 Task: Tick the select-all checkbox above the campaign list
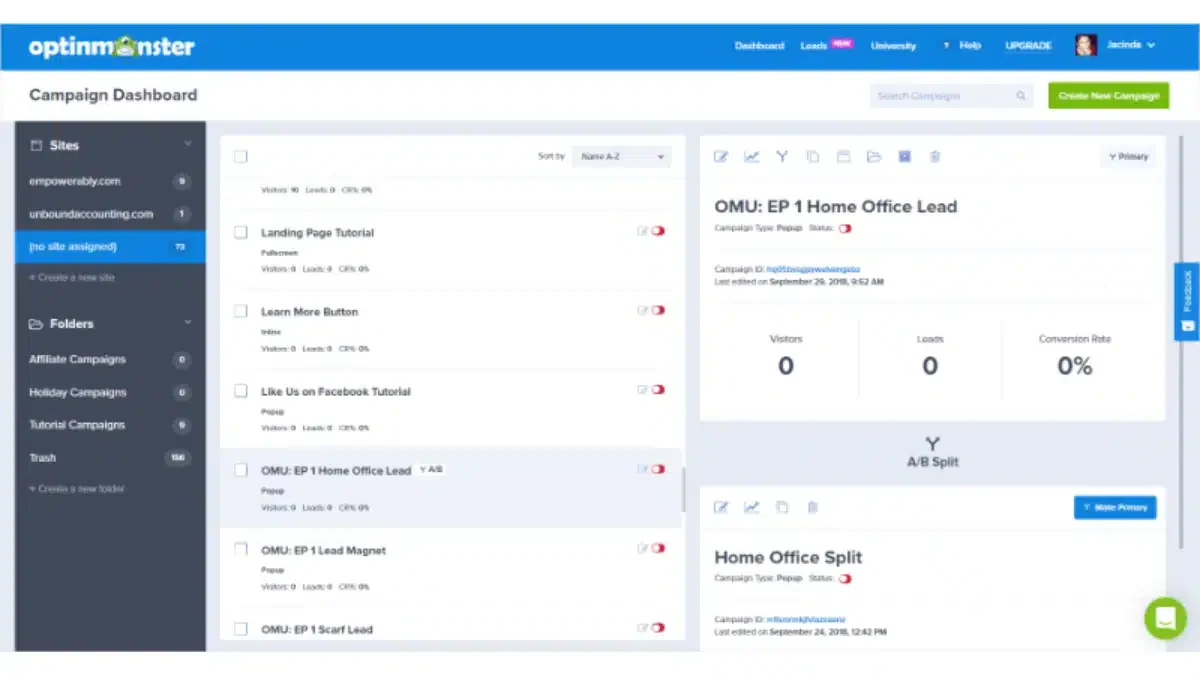240,157
